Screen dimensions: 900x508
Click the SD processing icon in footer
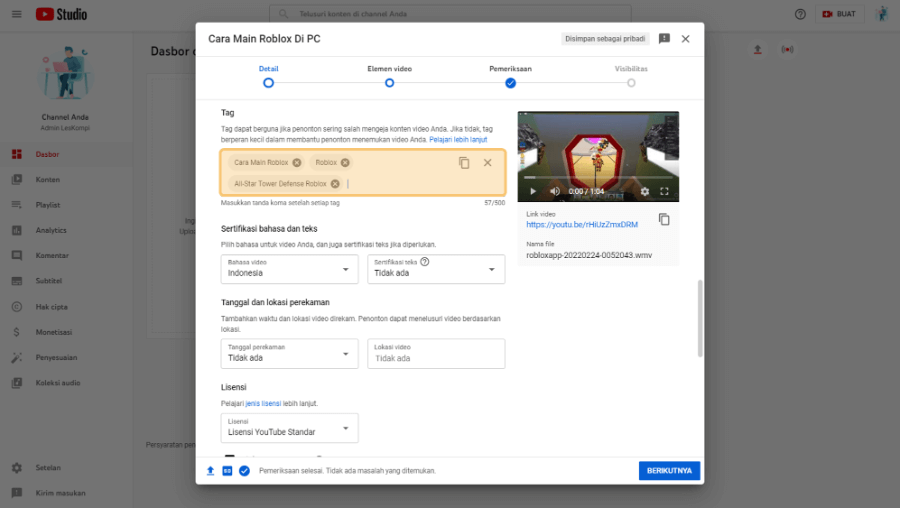[227, 471]
